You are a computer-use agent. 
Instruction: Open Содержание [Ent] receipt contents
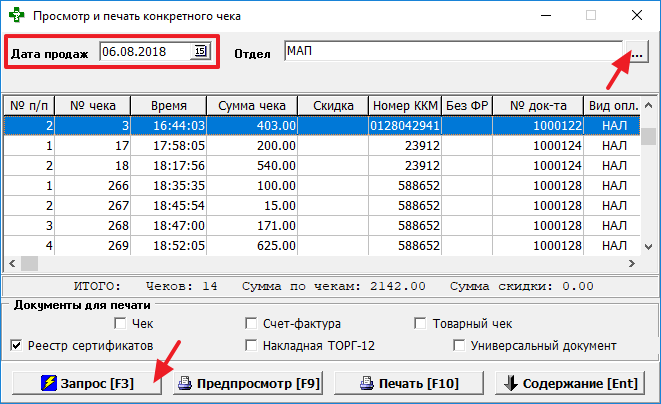570,383
